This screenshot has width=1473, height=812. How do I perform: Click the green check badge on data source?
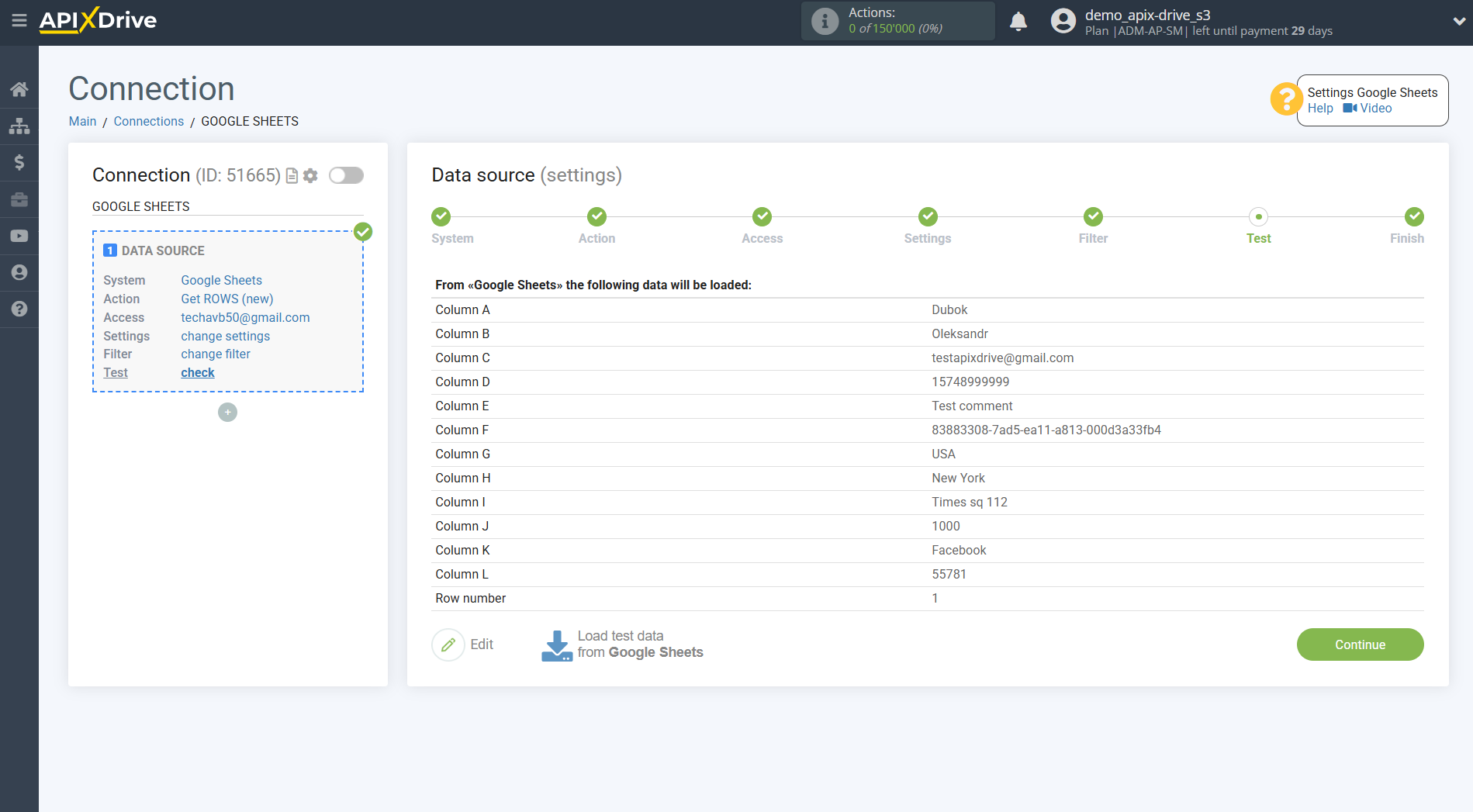(x=363, y=231)
